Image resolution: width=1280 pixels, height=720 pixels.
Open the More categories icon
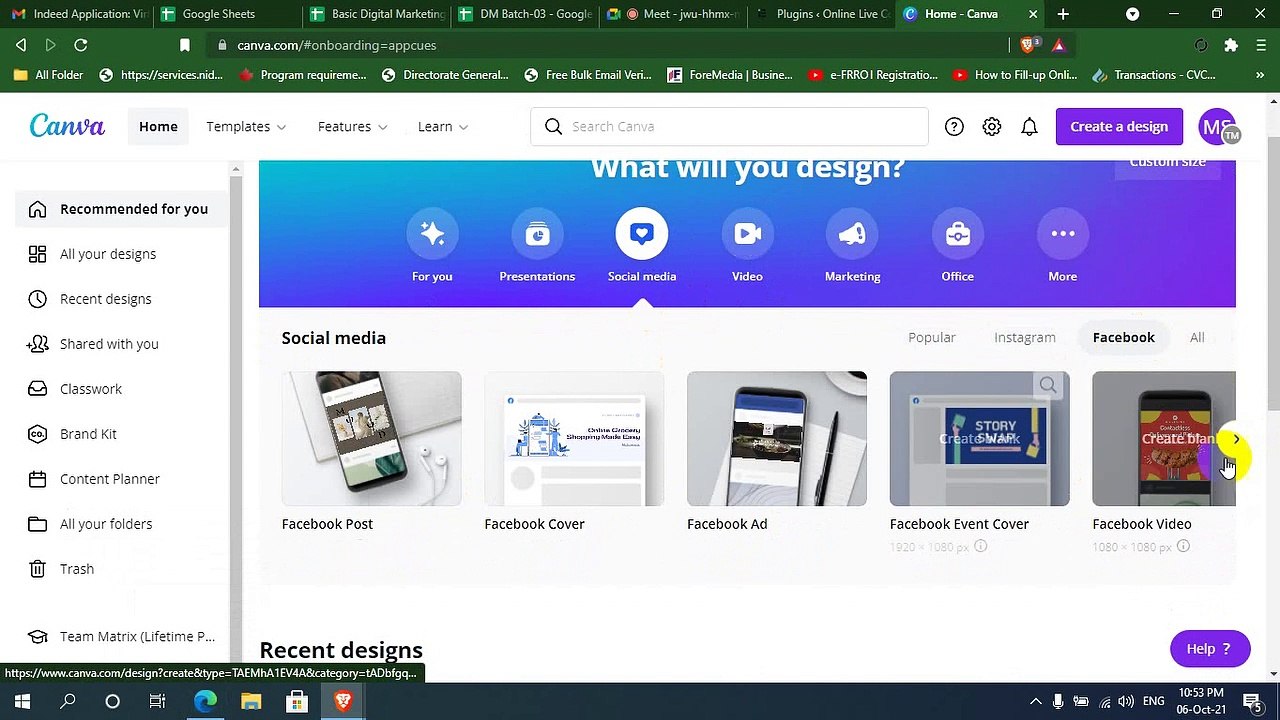click(x=1062, y=234)
